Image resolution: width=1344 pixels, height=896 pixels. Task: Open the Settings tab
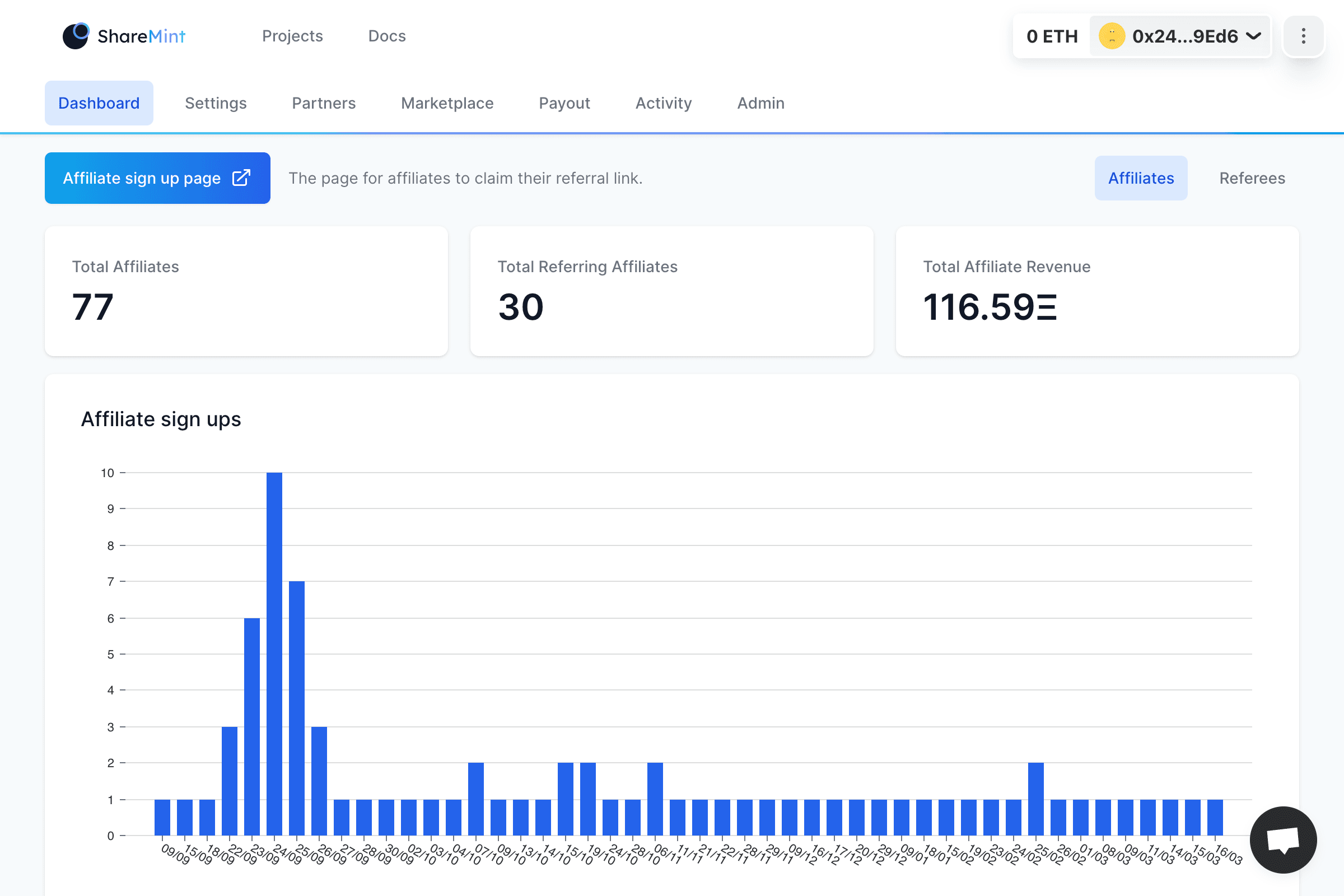point(216,103)
